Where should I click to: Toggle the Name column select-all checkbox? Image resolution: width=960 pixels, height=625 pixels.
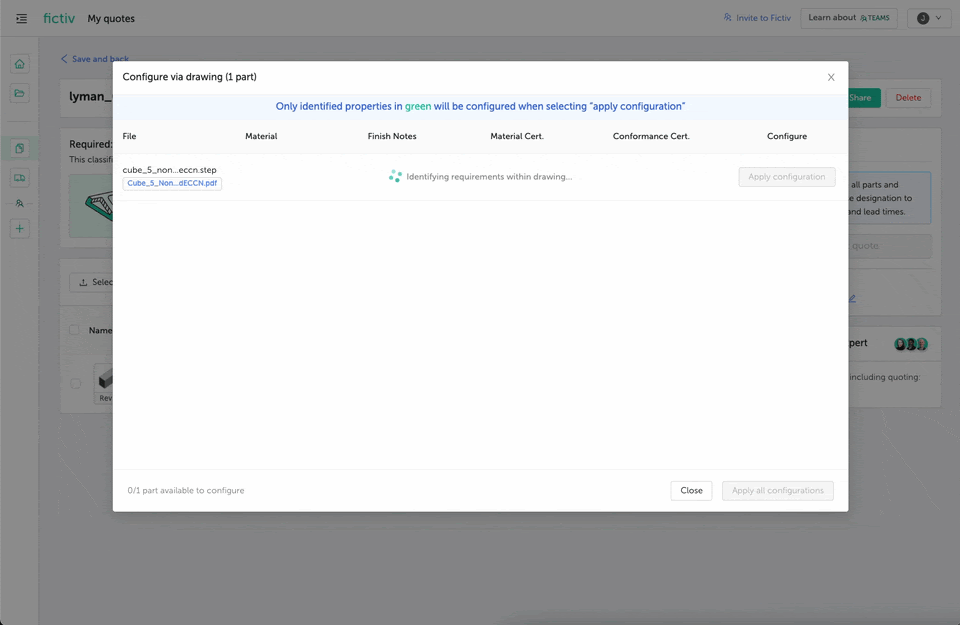click(74, 330)
